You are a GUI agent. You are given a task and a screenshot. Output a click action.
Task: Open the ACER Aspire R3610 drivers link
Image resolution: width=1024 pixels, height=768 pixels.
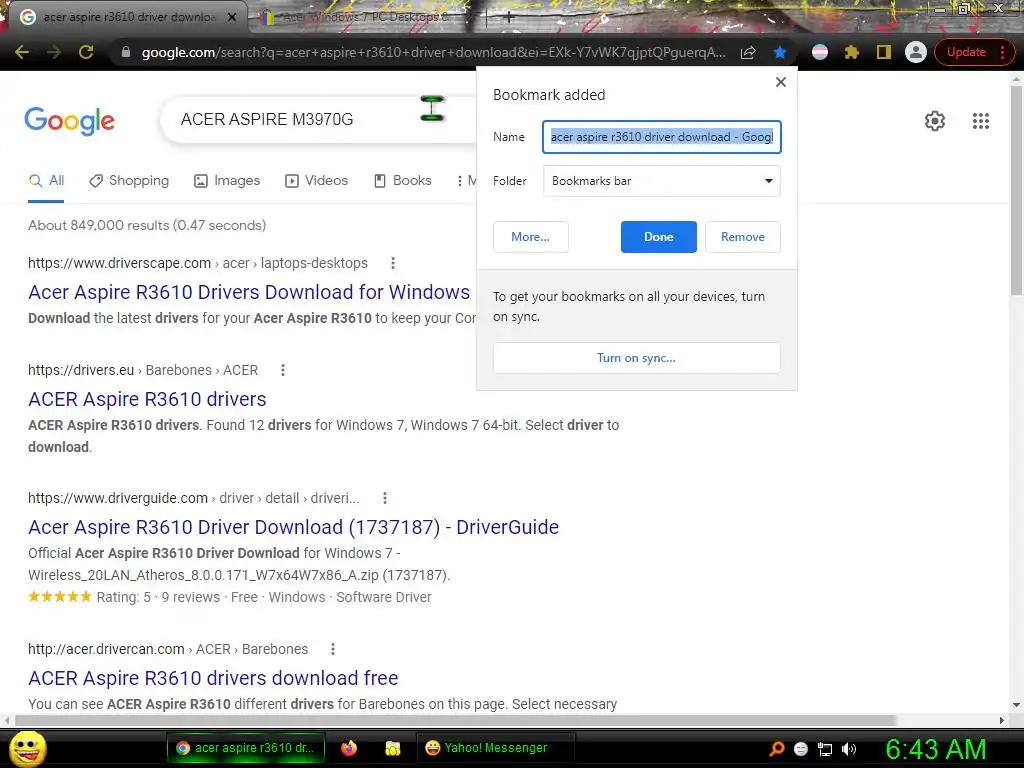pyautogui.click(x=147, y=399)
